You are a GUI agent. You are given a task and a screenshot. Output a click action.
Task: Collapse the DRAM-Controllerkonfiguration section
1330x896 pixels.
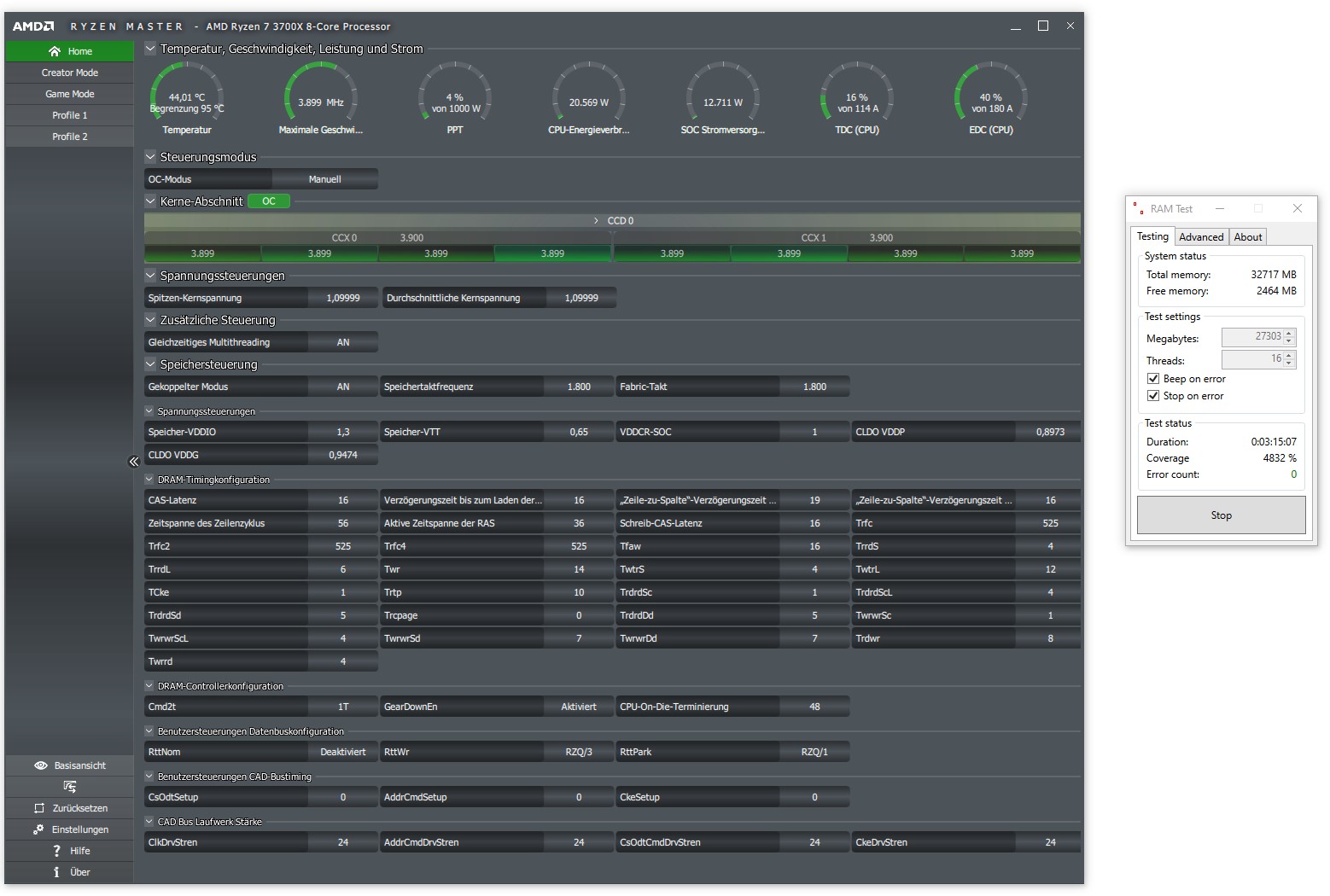pos(149,686)
